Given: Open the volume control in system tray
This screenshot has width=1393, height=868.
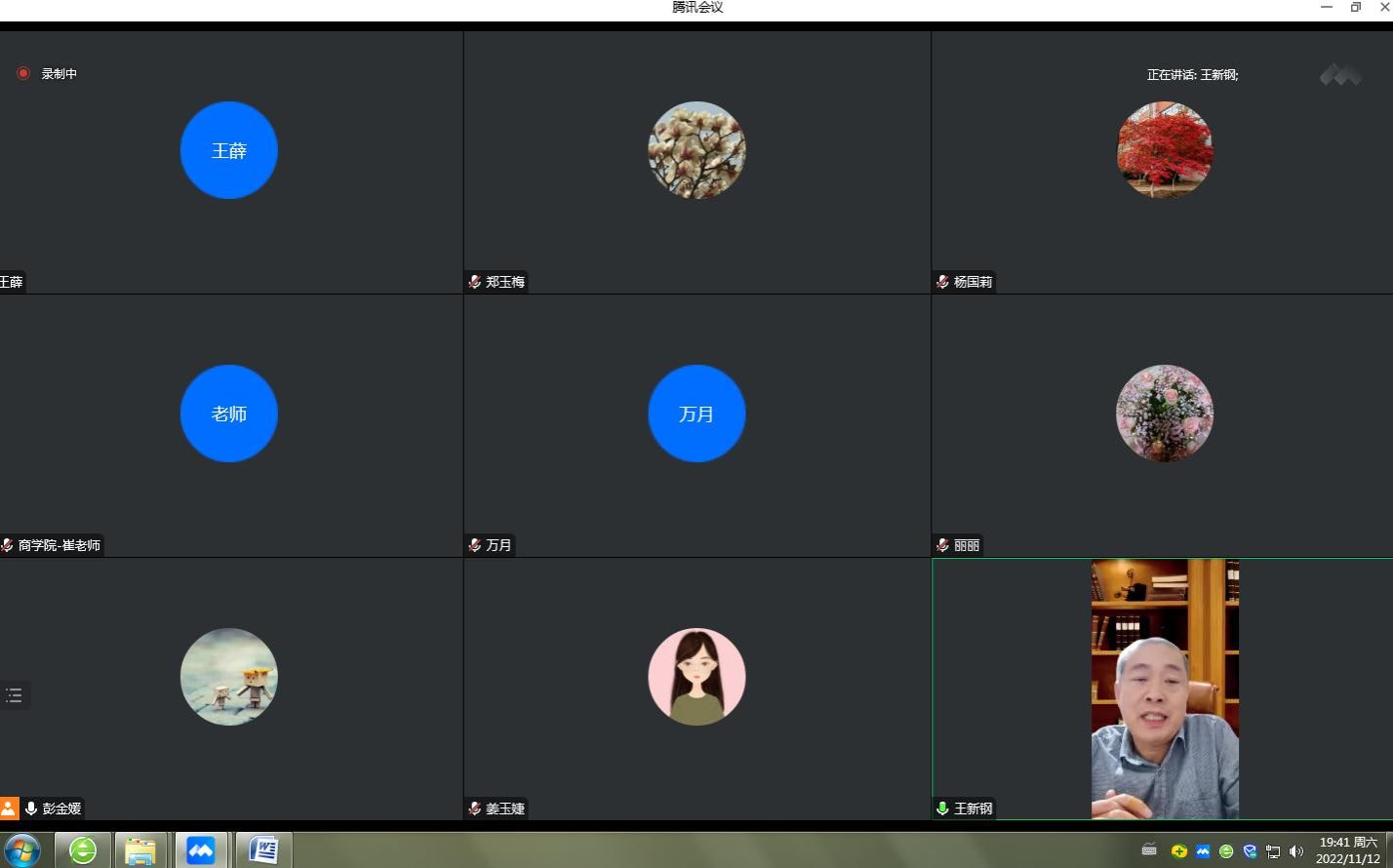Looking at the screenshot, I should click(x=1296, y=851).
